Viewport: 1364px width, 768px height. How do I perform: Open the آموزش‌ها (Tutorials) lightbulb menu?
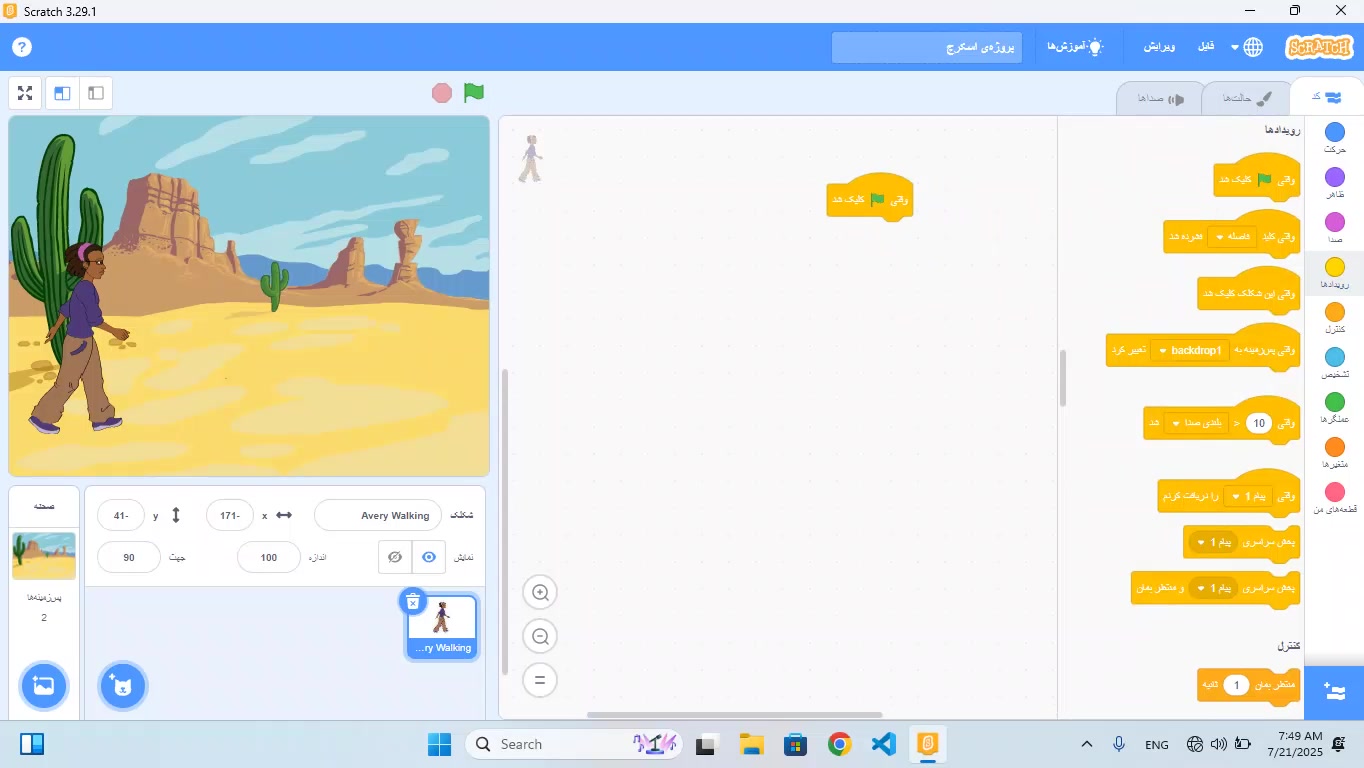click(x=1075, y=47)
